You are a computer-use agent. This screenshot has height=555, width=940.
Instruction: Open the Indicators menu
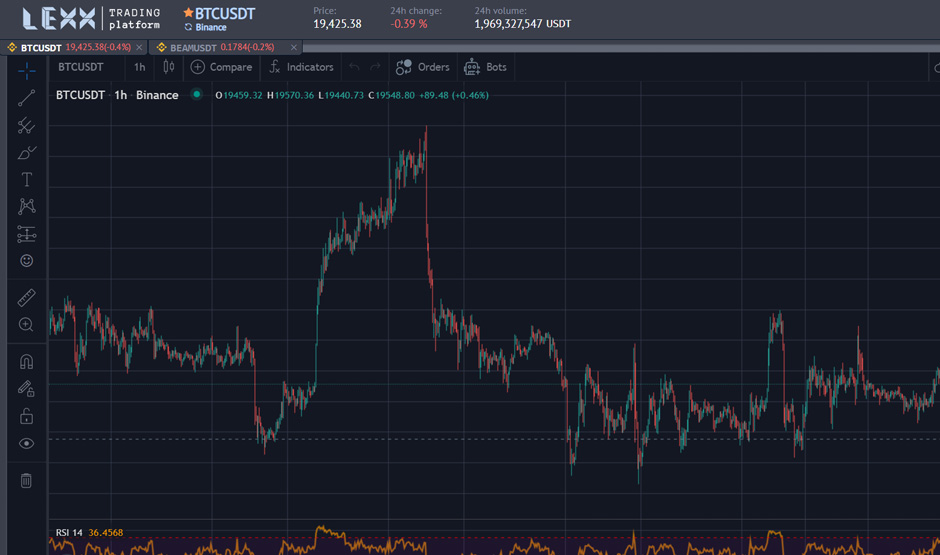[301, 67]
